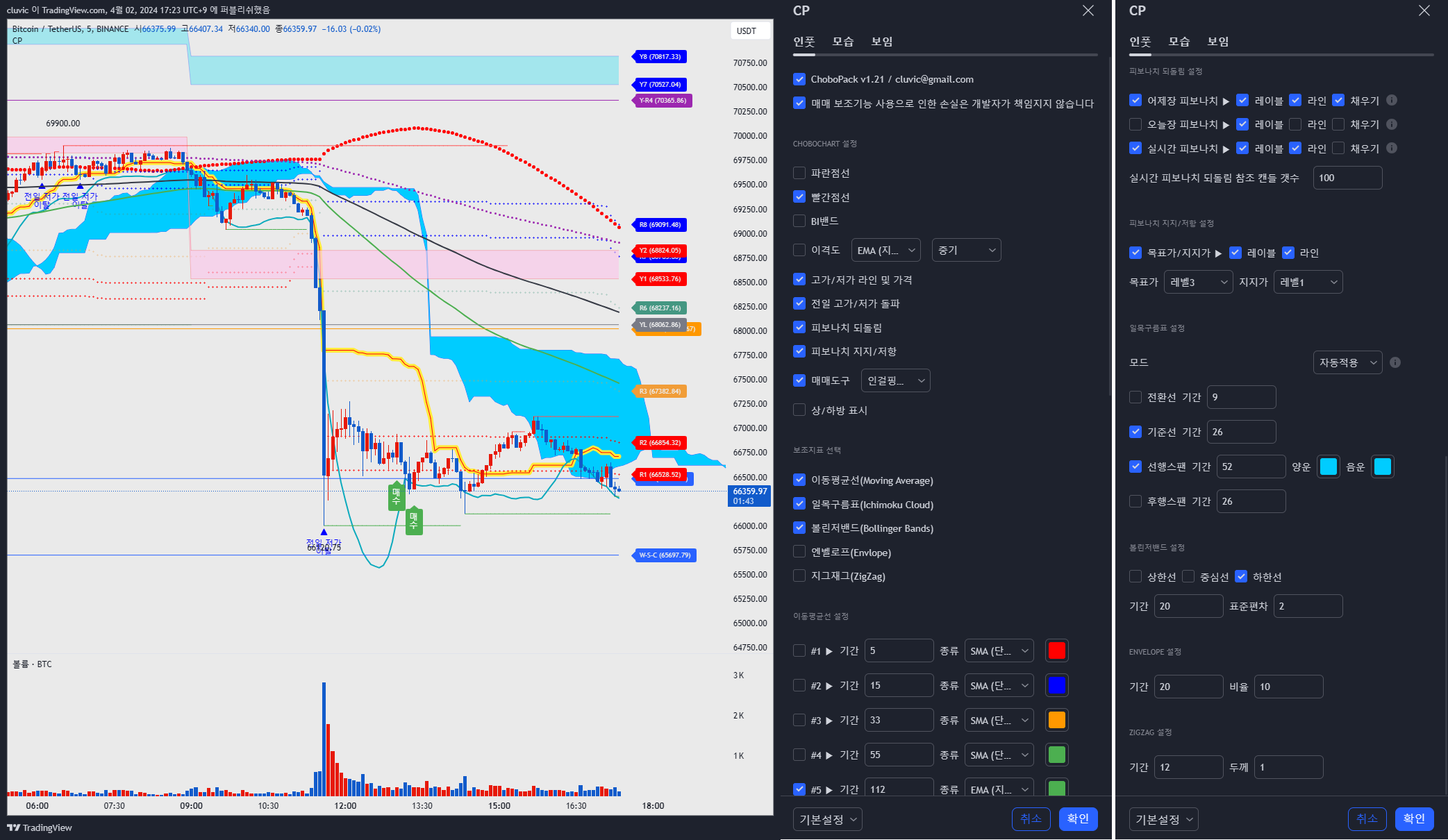1448x840 pixels.
Task: Click the info icon on 실시간 피보나치 row
Action: point(1392,149)
